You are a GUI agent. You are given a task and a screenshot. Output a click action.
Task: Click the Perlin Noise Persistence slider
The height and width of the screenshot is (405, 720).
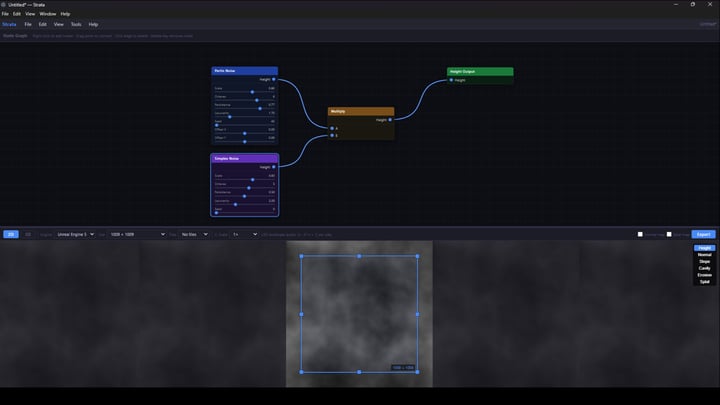pos(244,108)
